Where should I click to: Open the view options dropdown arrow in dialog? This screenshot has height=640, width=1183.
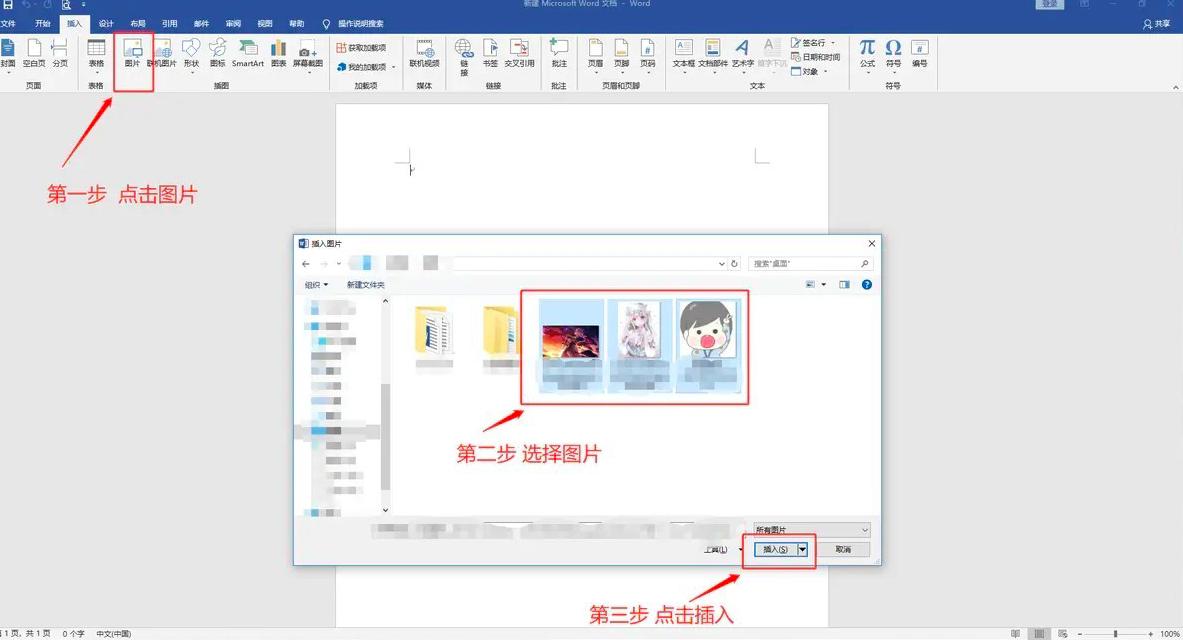[823, 285]
